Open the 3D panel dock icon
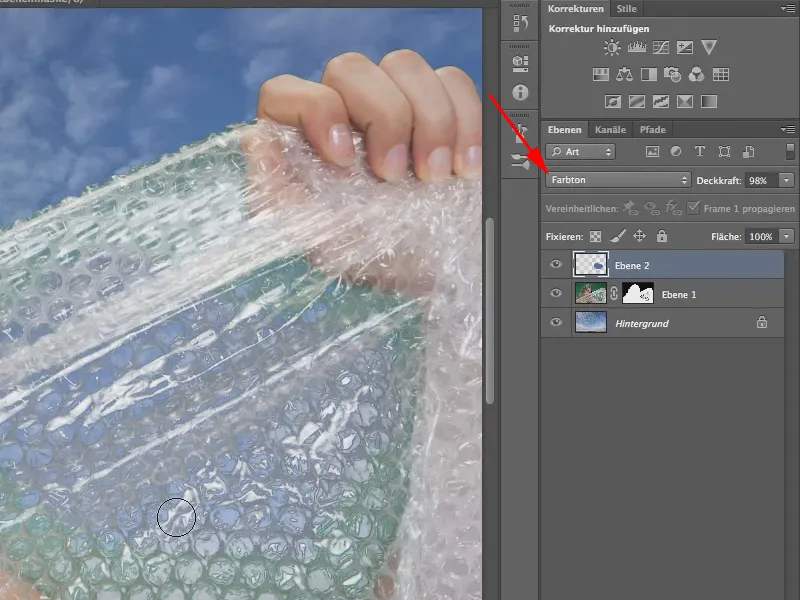Image resolution: width=800 pixels, height=600 pixels. click(x=520, y=64)
